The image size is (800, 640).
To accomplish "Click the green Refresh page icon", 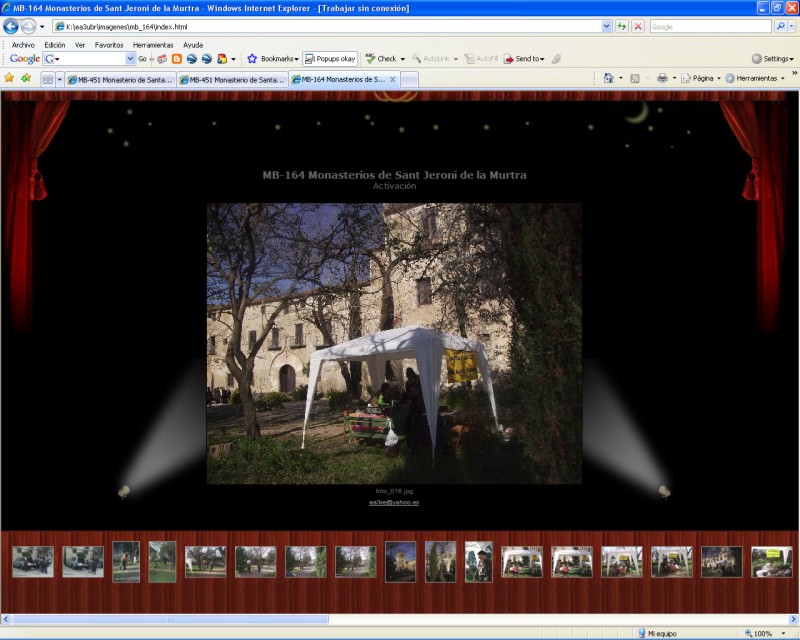I will point(621,27).
